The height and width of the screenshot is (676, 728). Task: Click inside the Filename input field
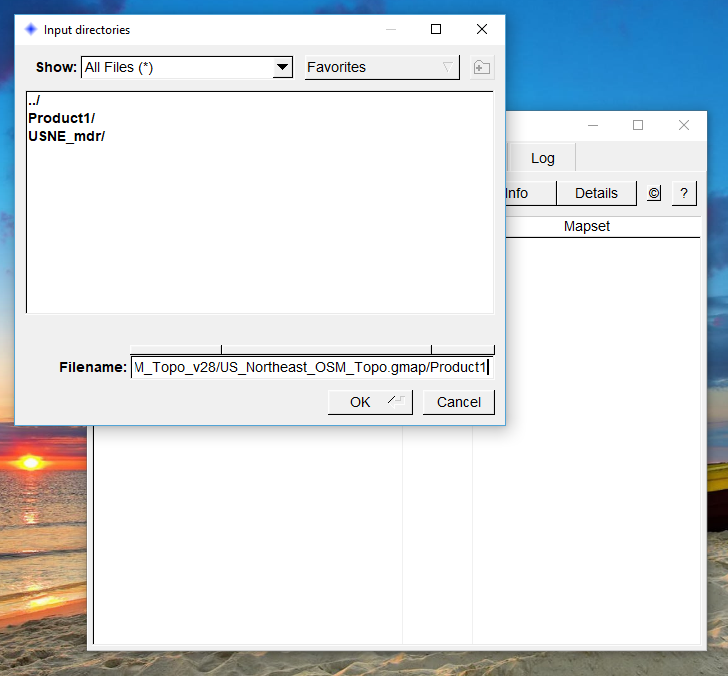pos(312,367)
